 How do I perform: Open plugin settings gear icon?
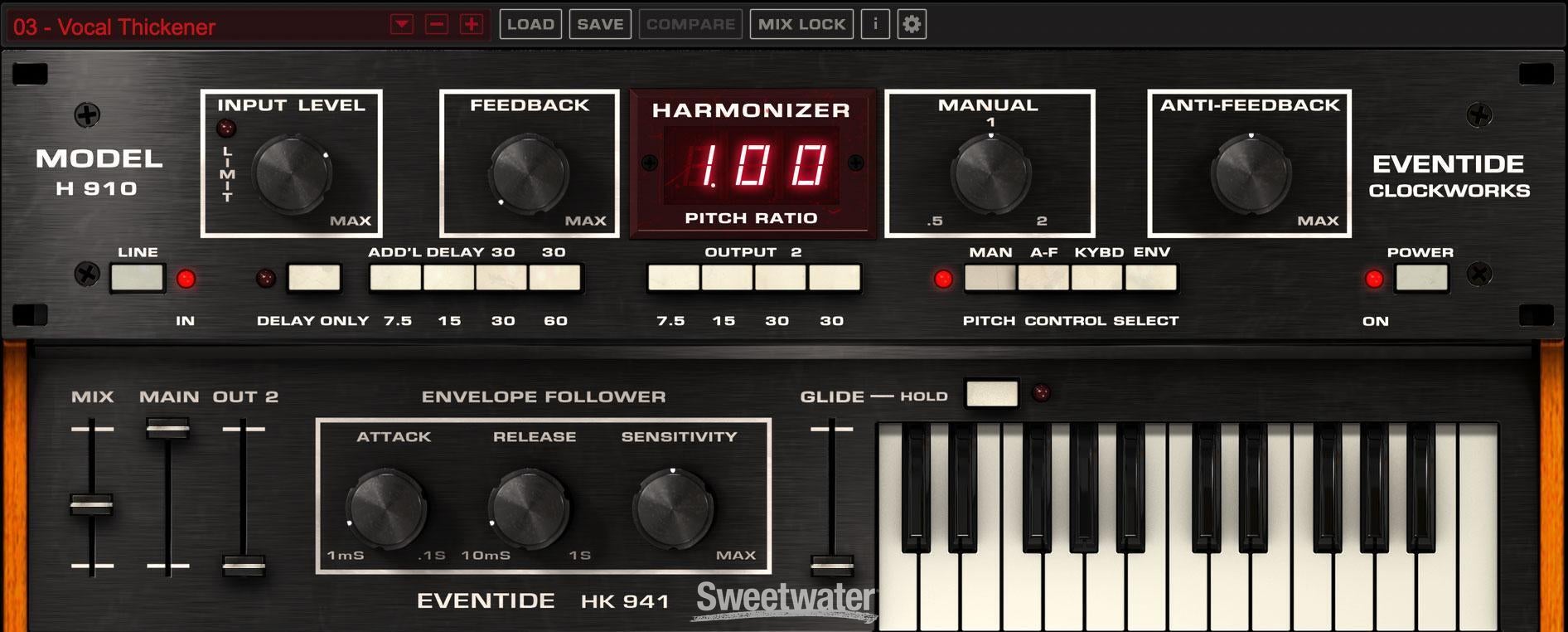(912, 24)
